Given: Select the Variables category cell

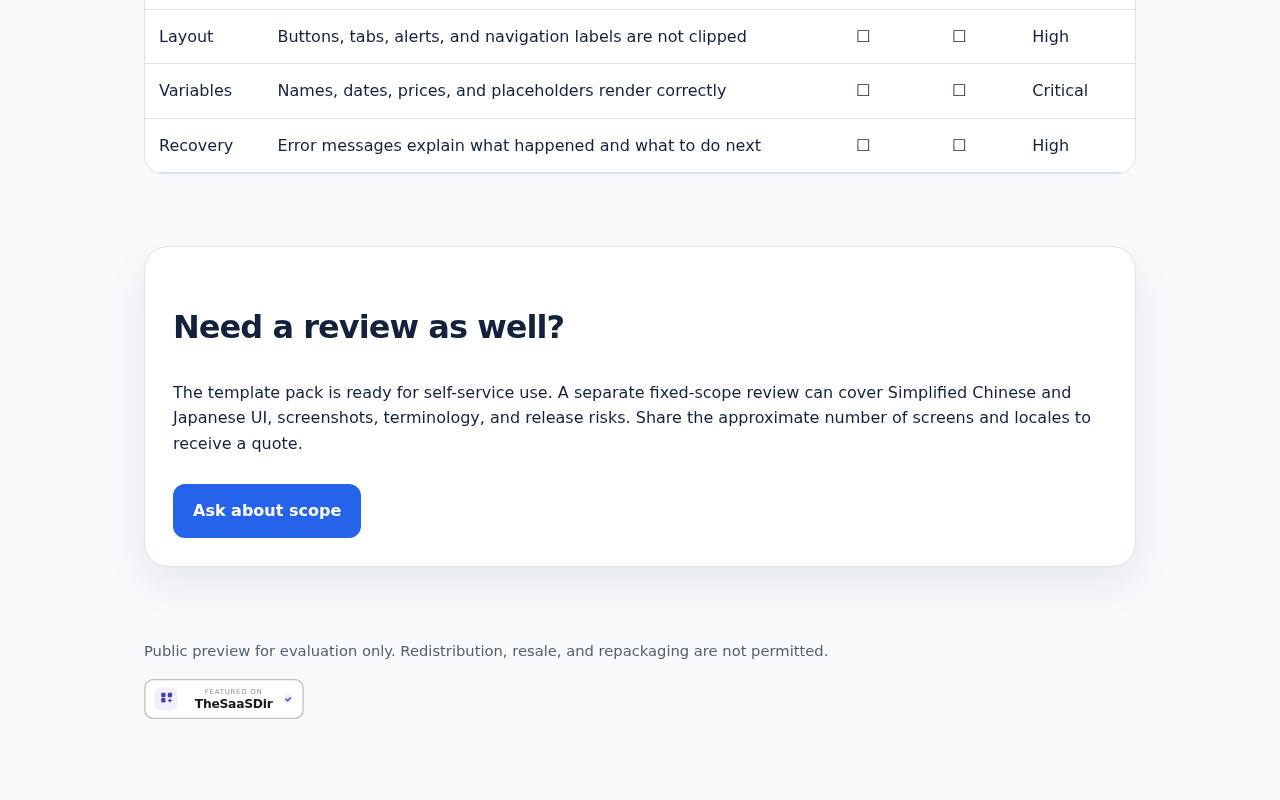Looking at the screenshot, I should [x=195, y=90].
